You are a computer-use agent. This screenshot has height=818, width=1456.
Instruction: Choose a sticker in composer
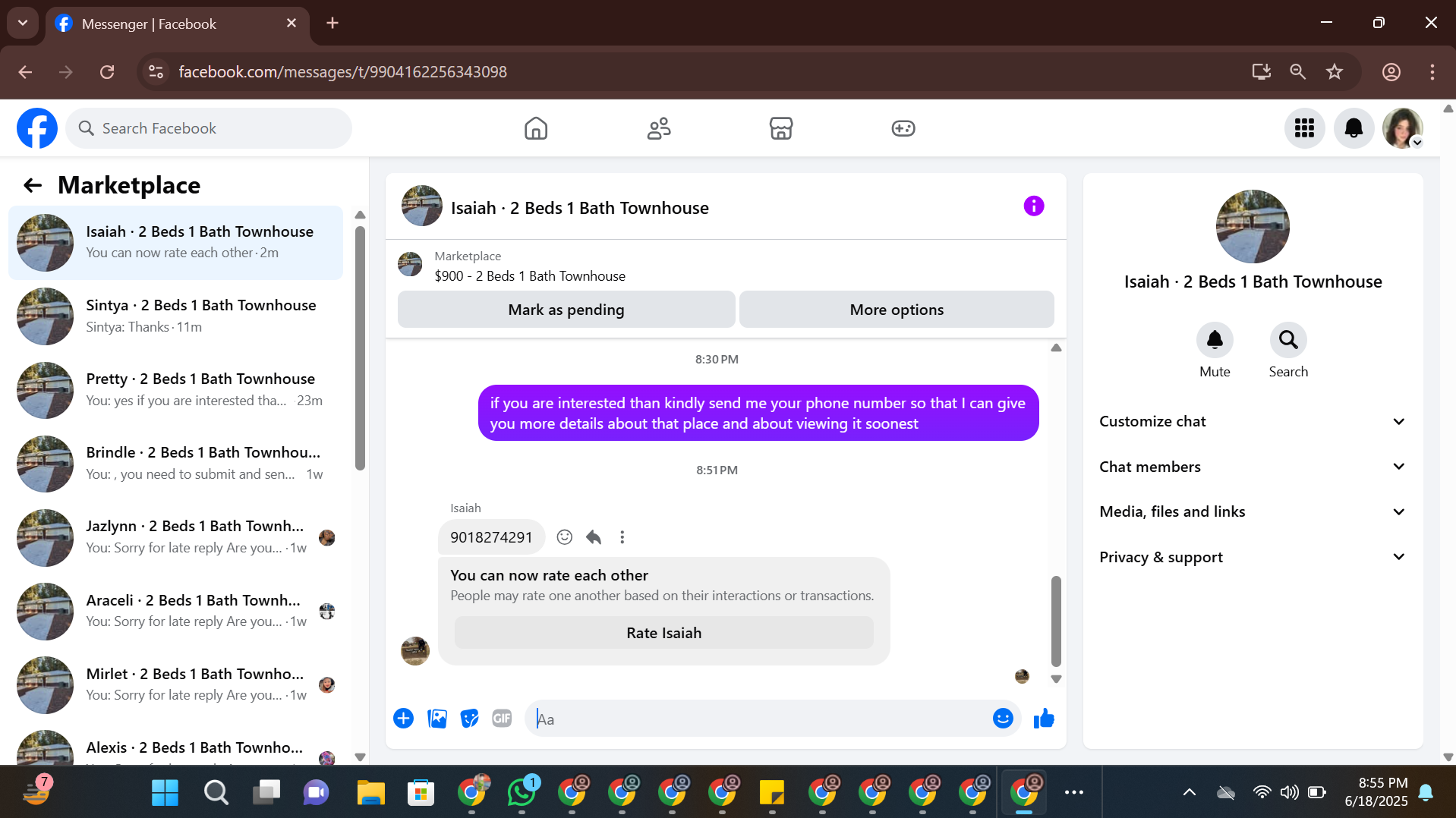(x=470, y=719)
